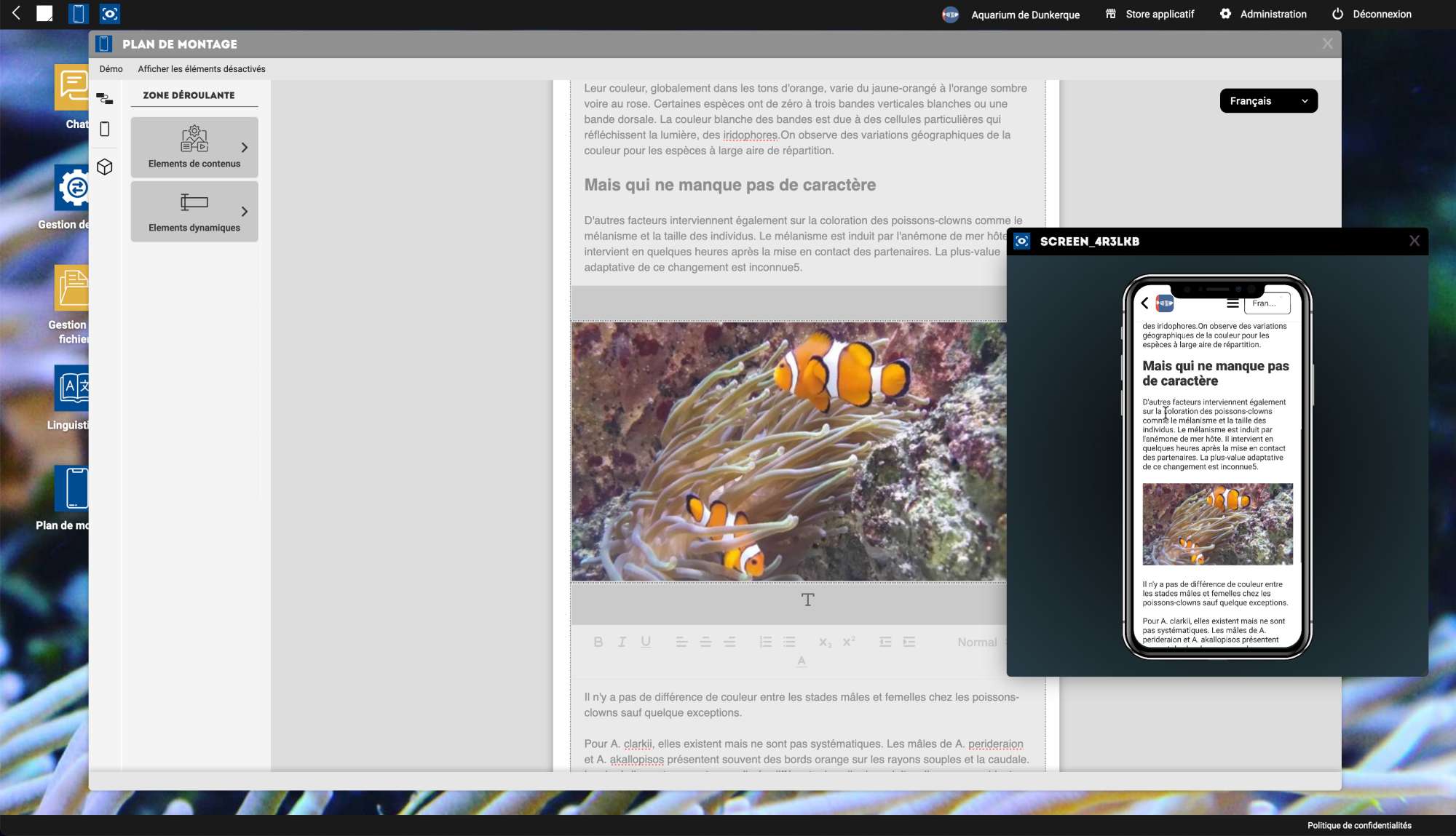
Task: Click the screen preview eye icon in top bar
Action: 110,14
